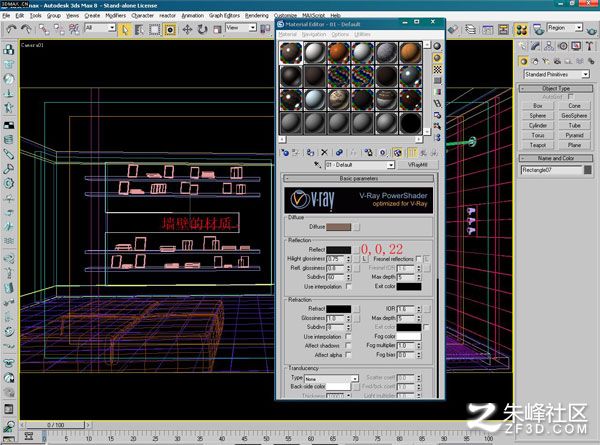The width and height of the screenshot is (600, 445).
Task: Collapse the Object Type rollout
Action: [x=556, y=88]
